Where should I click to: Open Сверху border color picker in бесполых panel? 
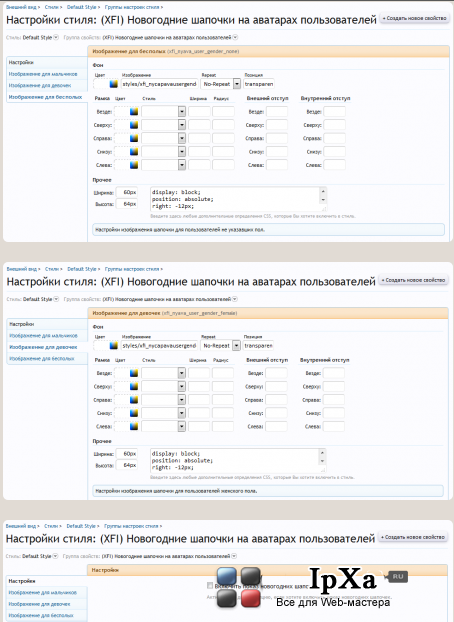pos(134,125)
